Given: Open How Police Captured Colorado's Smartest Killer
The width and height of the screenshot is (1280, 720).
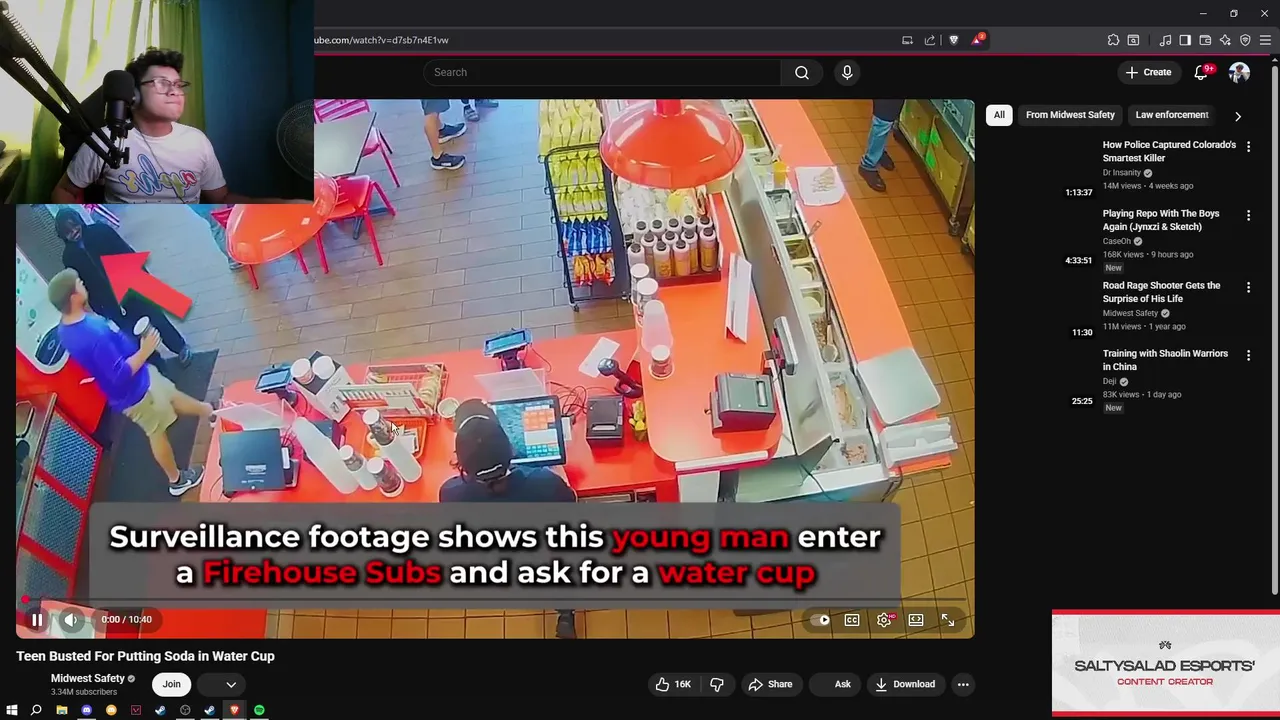Looking at the screenshot, I should (x=1169, y=151).
